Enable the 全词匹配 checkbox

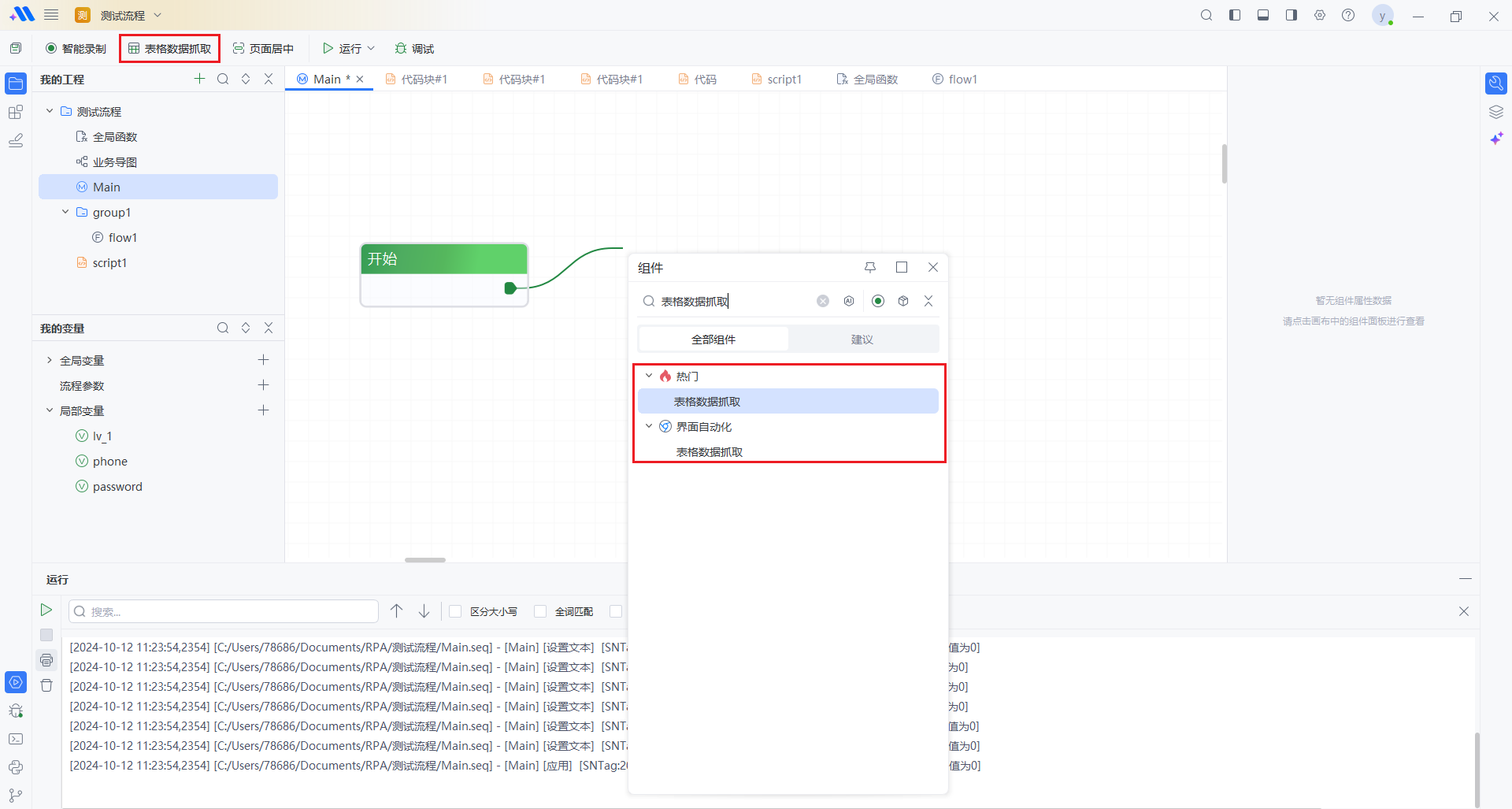click(540, 611)
